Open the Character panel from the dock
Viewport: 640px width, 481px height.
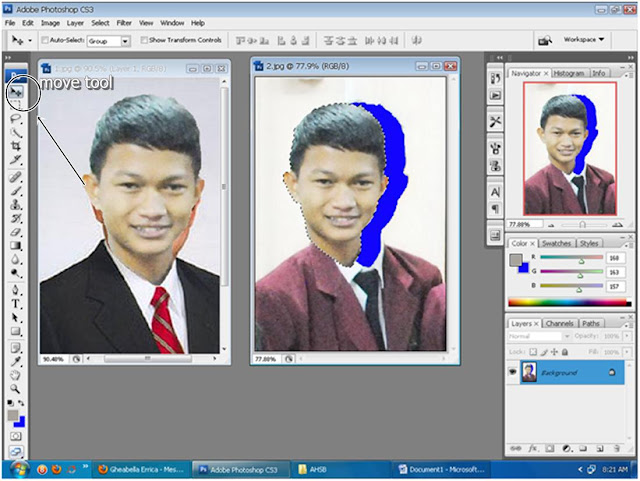coord(495,192)
